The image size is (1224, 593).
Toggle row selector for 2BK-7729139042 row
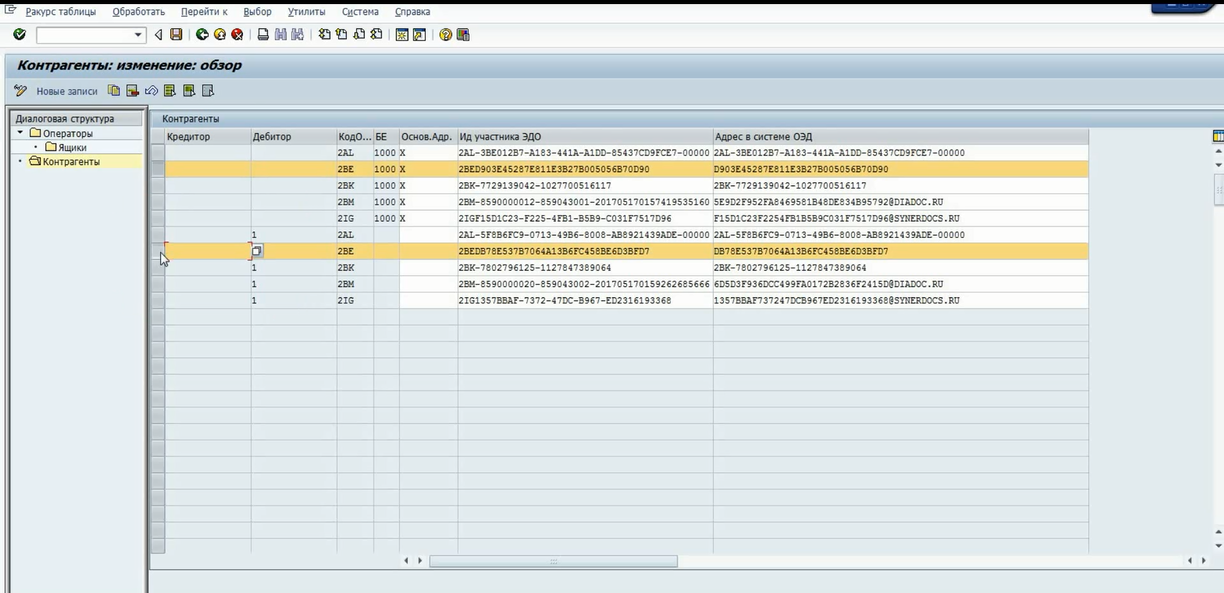[158, 186]
